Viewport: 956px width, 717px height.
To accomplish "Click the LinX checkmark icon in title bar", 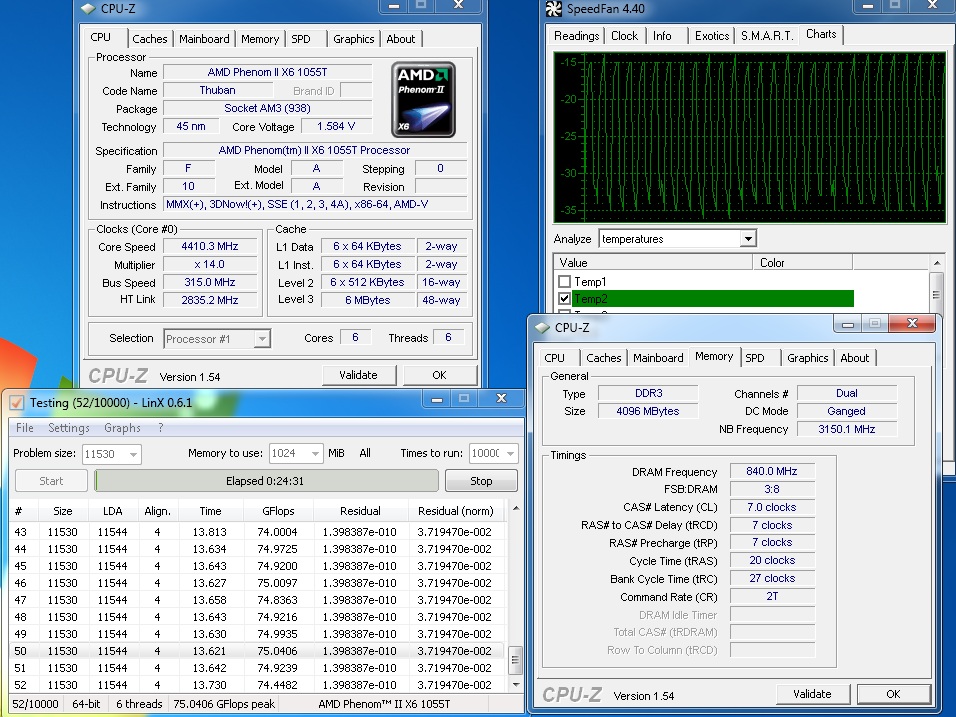I will (x=16, y=402).
